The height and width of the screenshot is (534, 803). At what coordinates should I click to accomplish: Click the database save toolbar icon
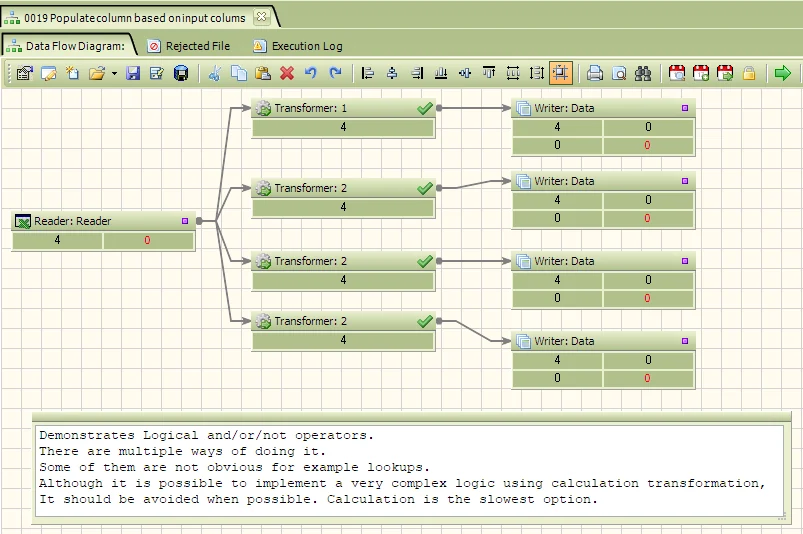click(181, 74)
